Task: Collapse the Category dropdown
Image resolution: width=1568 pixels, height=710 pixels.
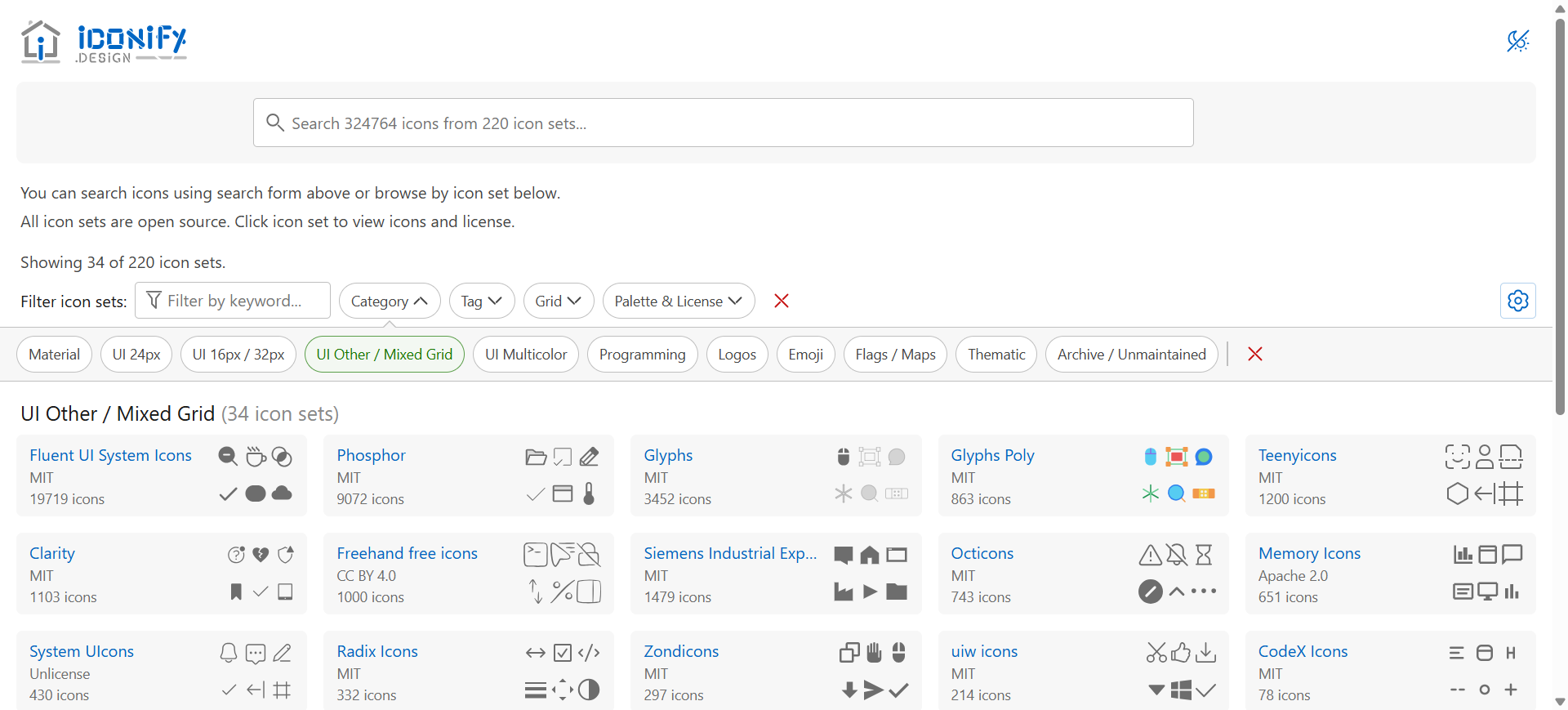Action: pos(390,301)
